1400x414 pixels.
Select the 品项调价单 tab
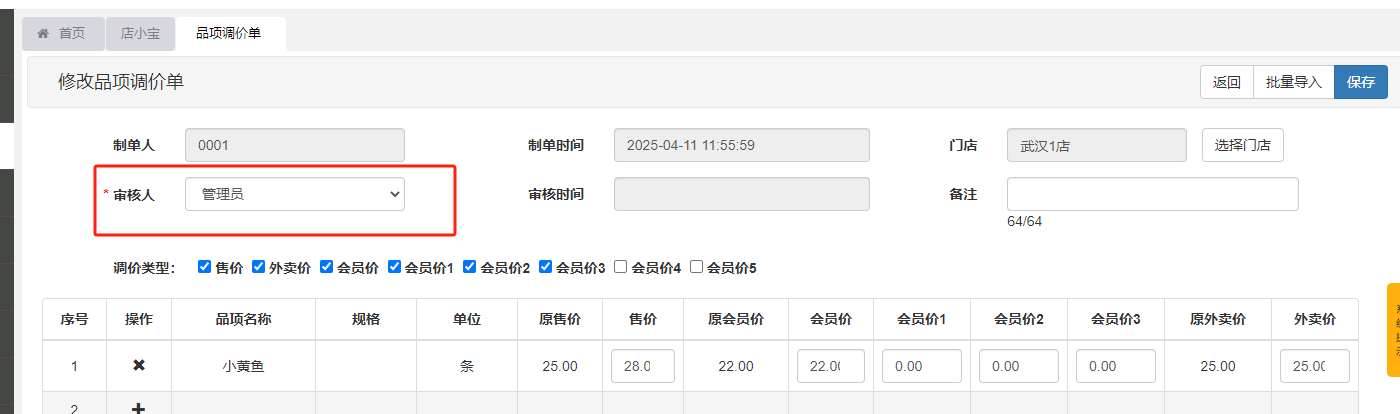[229, 33]
